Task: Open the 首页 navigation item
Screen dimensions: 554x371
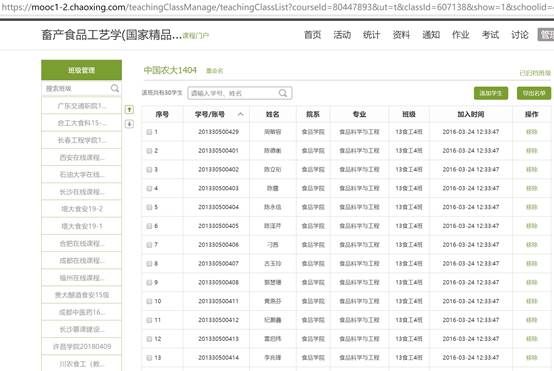Action: click(312, 35)
